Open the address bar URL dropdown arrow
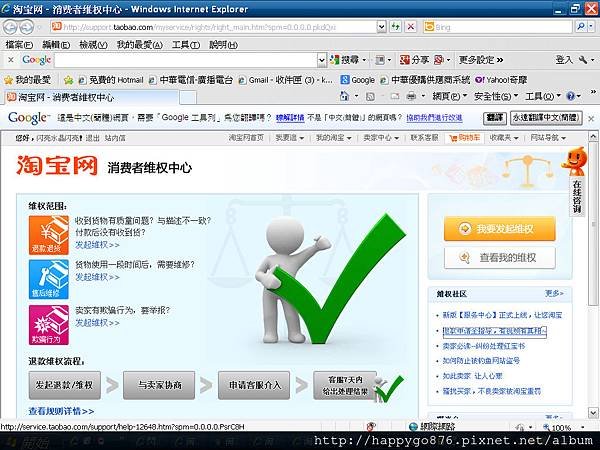 click(381, 27)
